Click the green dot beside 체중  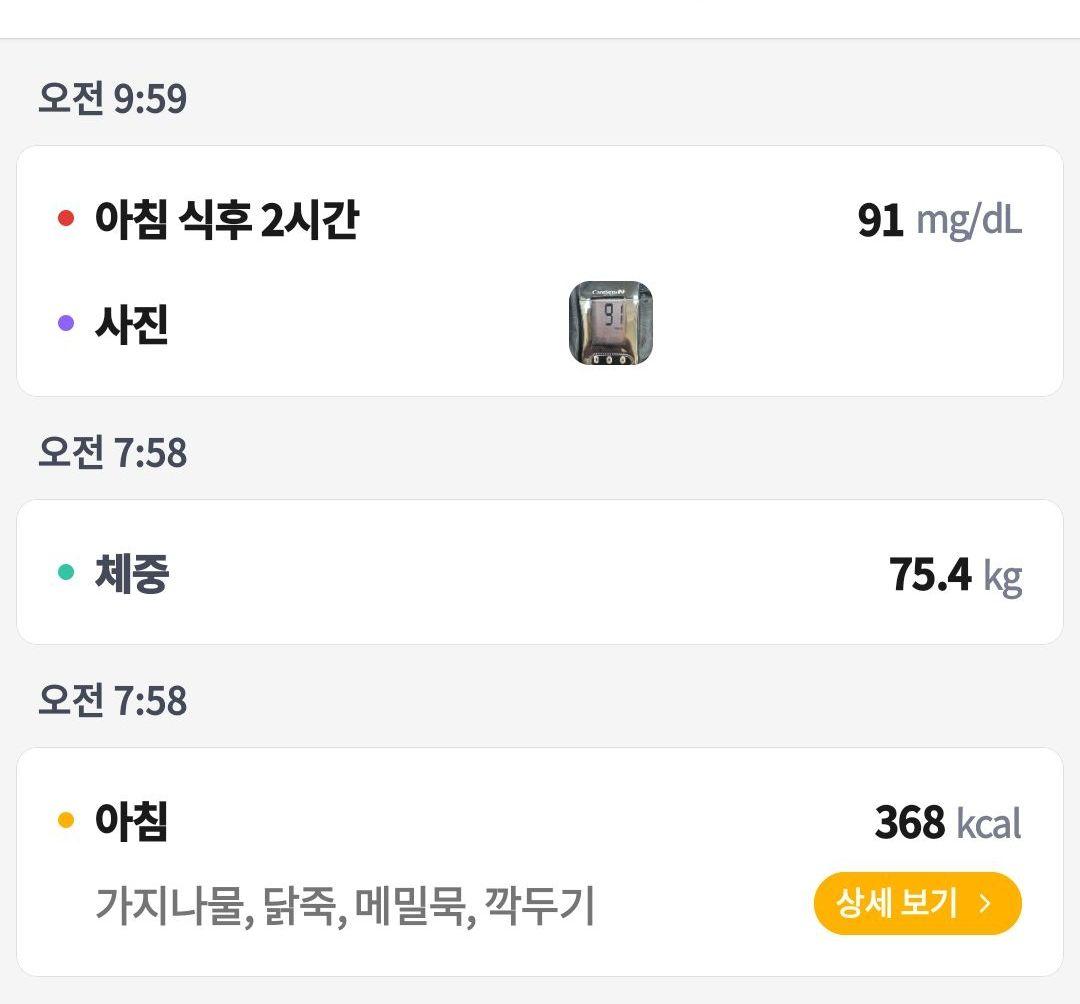[65, 572]
